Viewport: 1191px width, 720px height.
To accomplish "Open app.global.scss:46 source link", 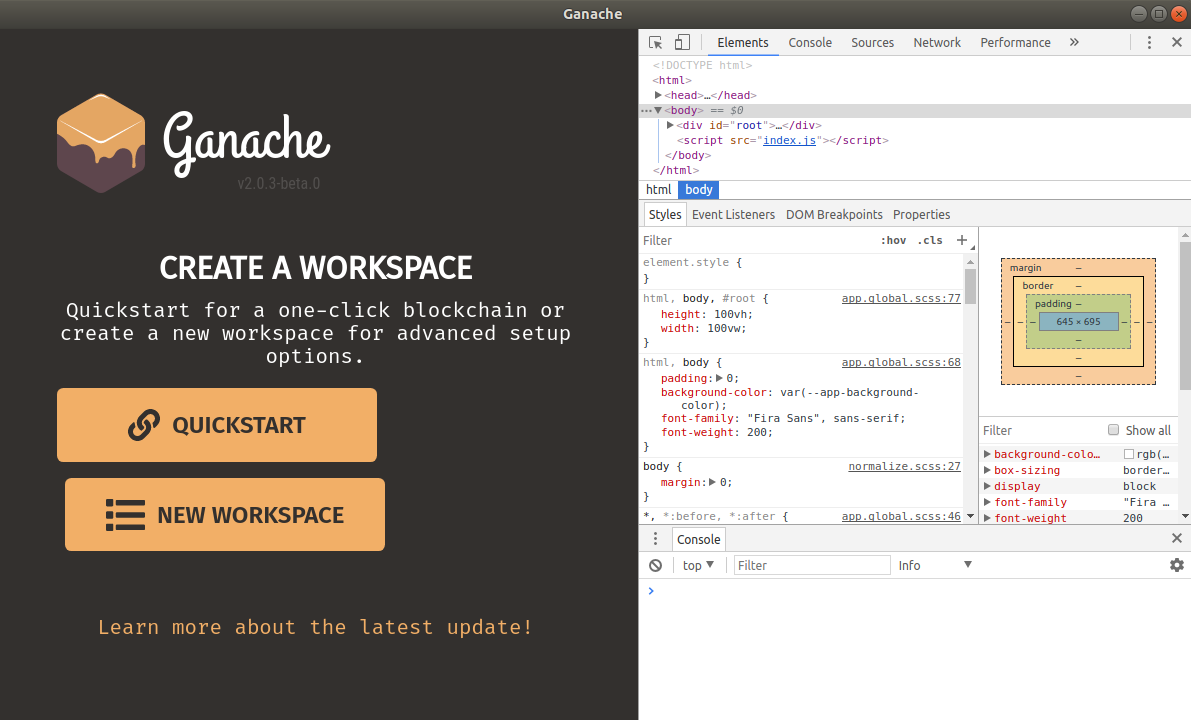I will (901, 516).
